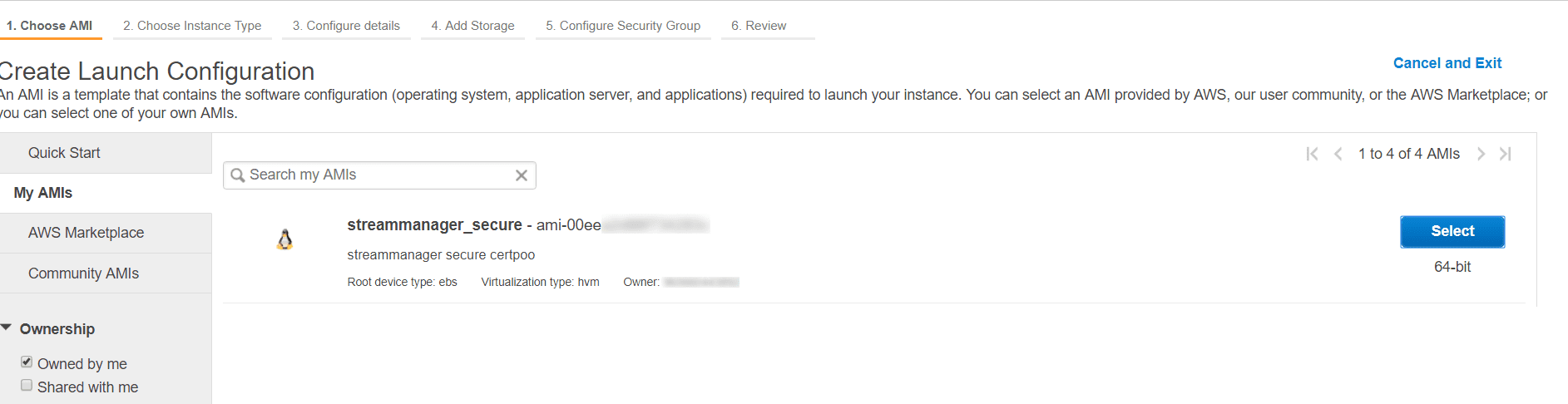Collapse the Ownership section triangle
This screenshot has height=404, width=1568.
(x=7, y=328)
